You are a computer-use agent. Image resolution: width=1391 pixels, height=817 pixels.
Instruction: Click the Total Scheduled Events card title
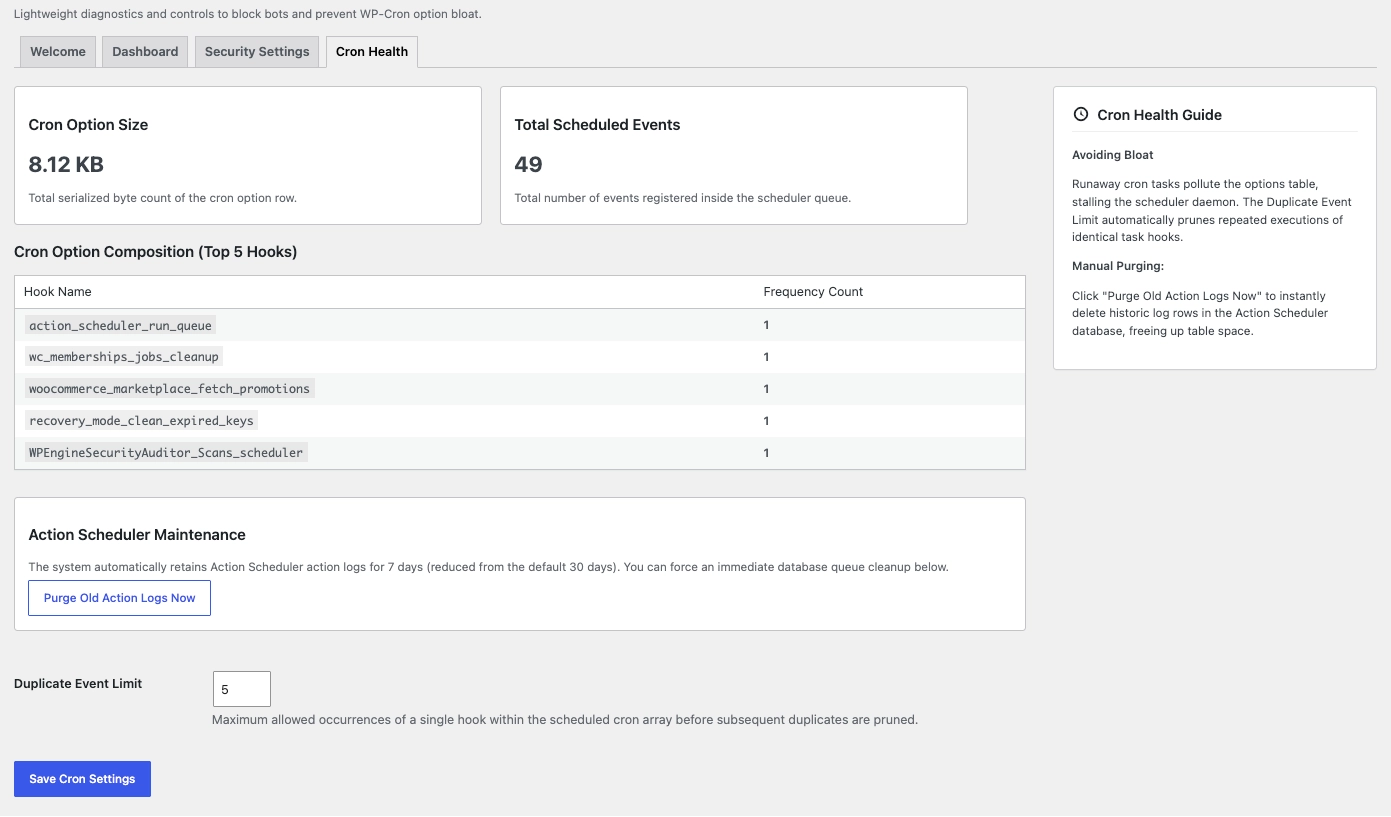[597, 125]
